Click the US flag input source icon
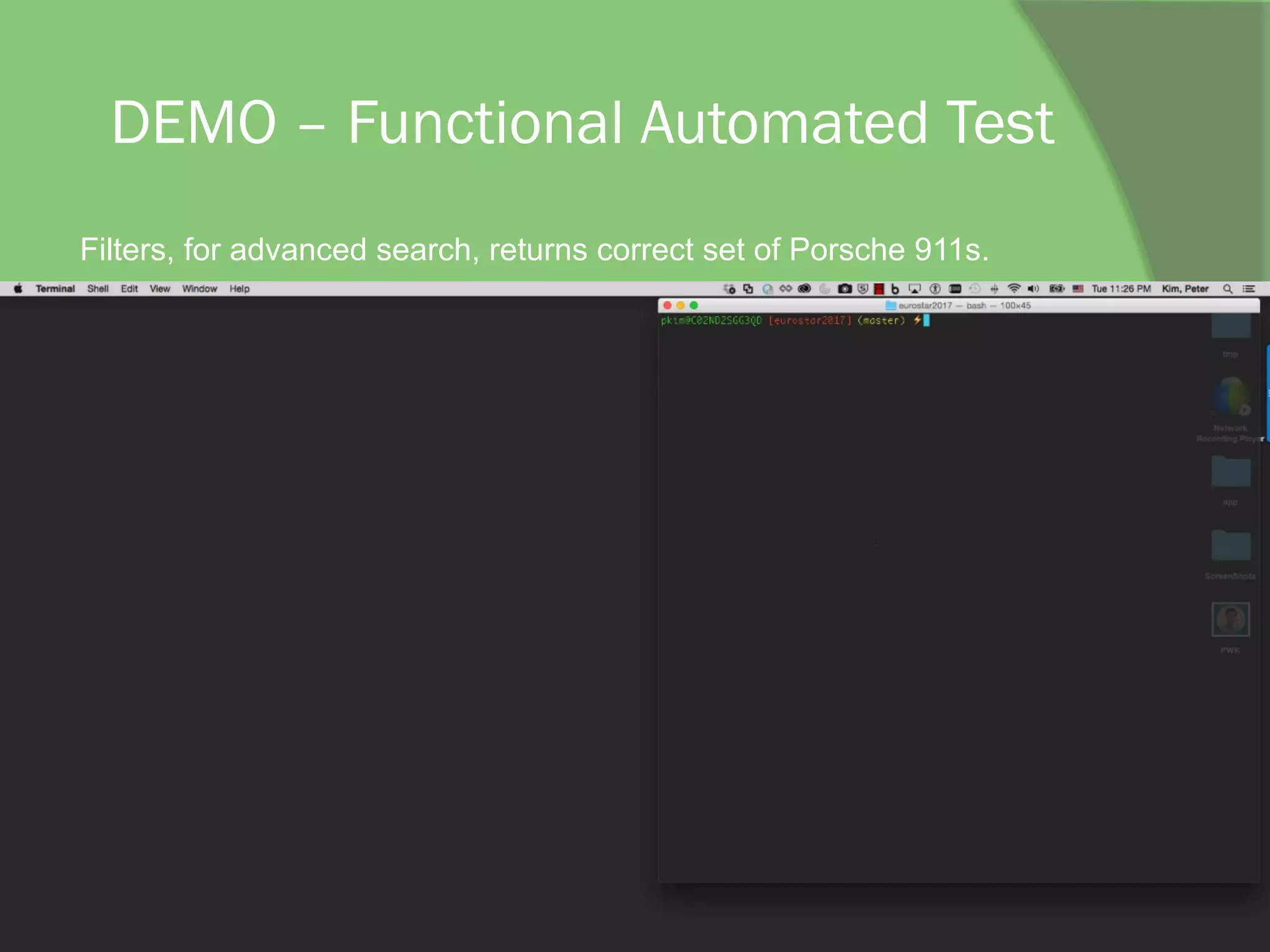Viewport: 1270px width, 952px height. tap(1078, 289)
